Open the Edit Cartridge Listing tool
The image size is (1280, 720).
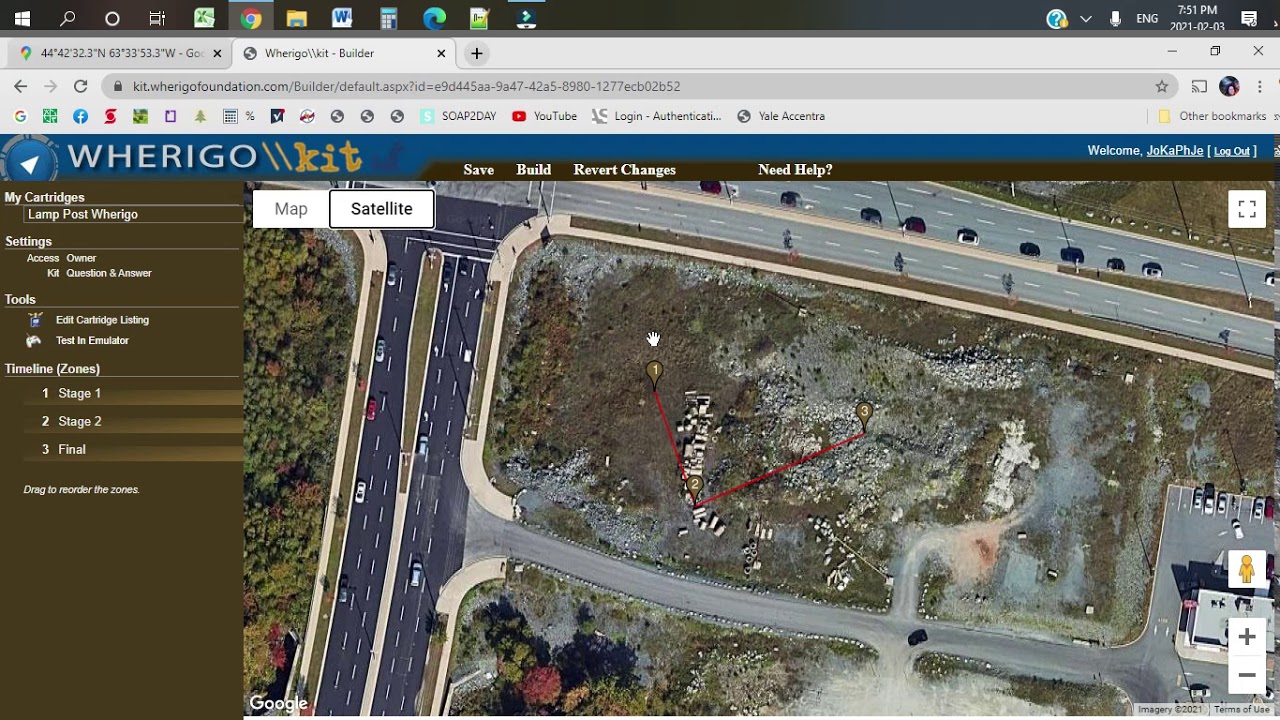click(x=102, y=320)
